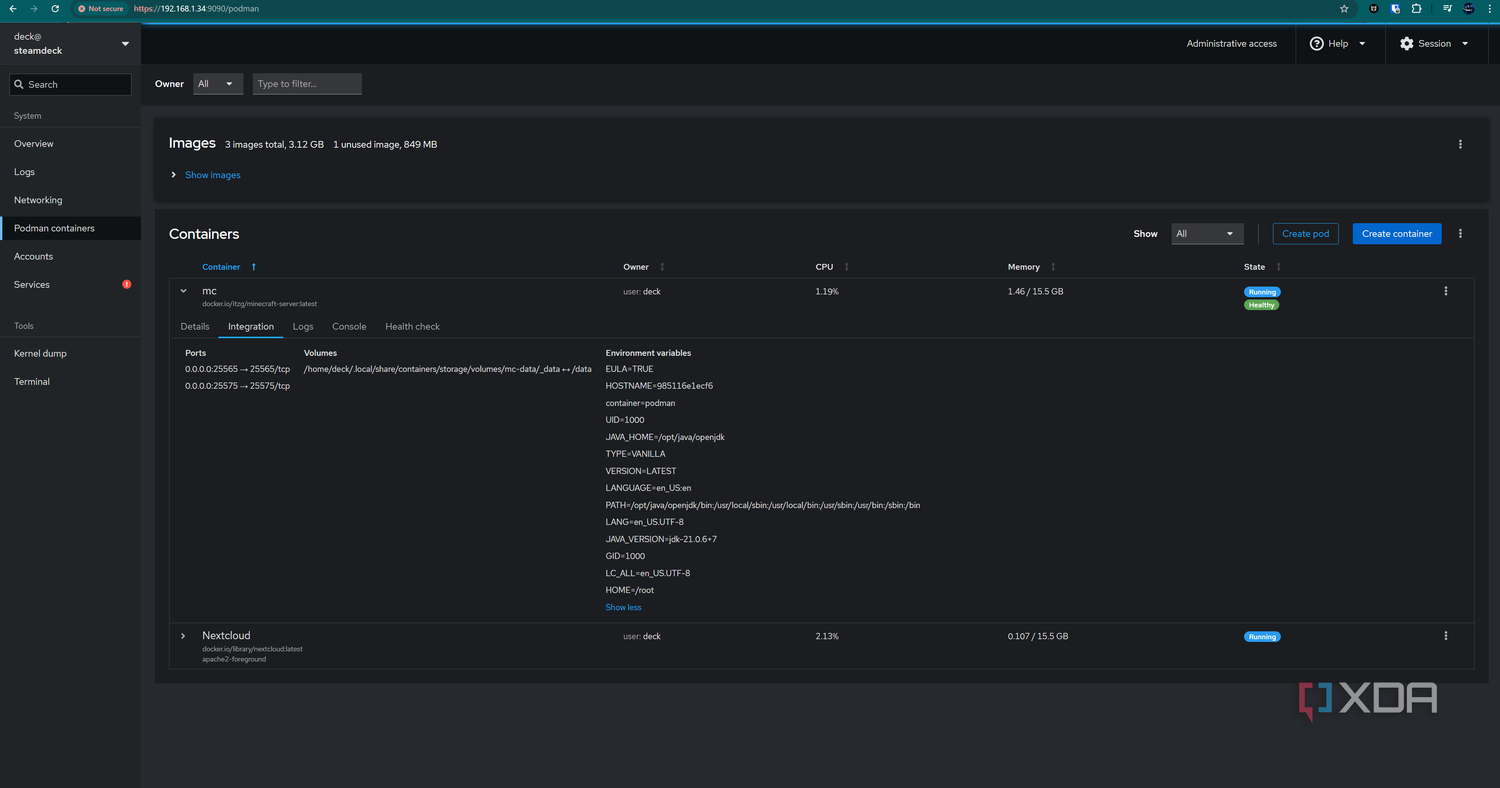Expand the Nextcloud container row
The height and width of the screenshot is (788, 1500).
tap(183, 636)
